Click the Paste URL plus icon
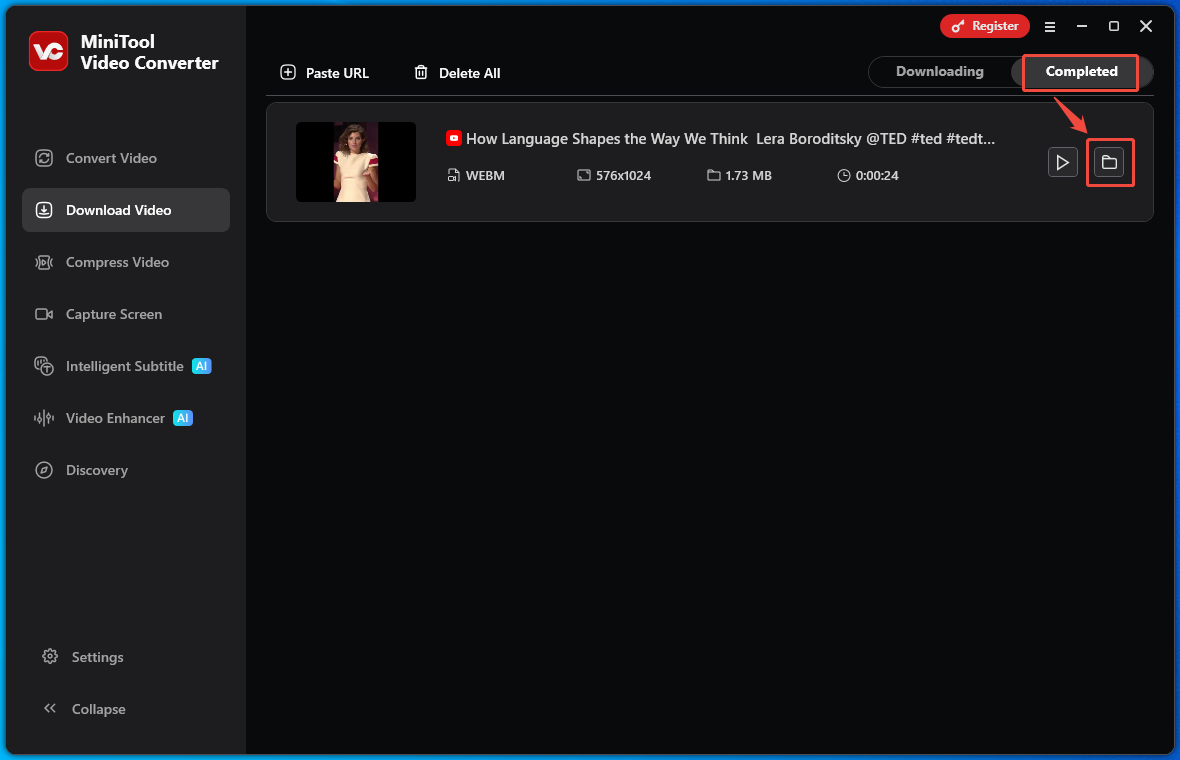The height and width of the screenshot is (760, 1180). coord(288,72)
